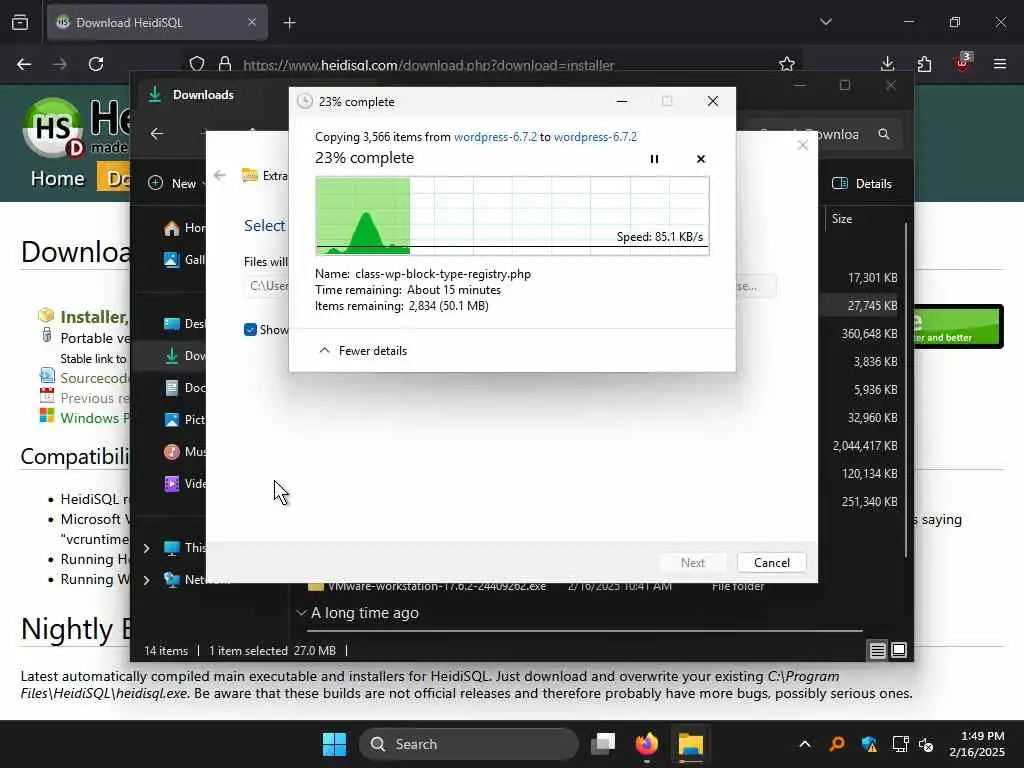Screen dimensions: 1024x768
Task: Click the copy speed progress graph
Action: pos(513,216)
